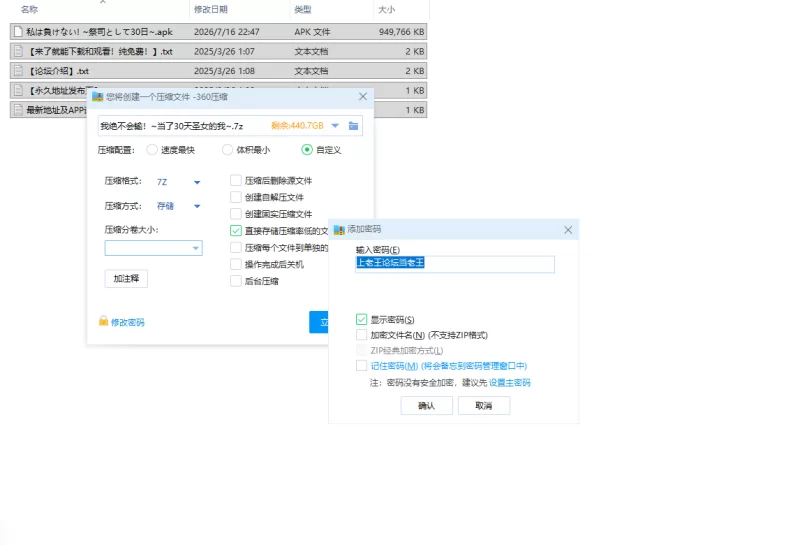Click the blue 立即压缩 button
The width and height of the screenshot is (800, 545).
point(319,322)
